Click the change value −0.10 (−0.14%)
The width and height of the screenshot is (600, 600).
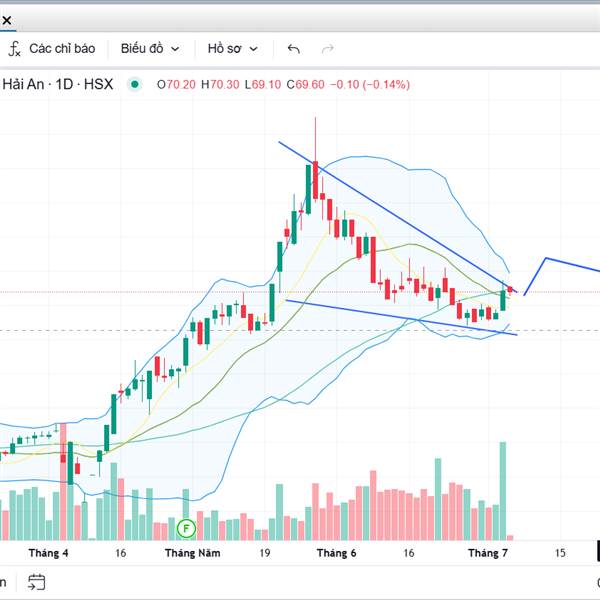point(370,84)
